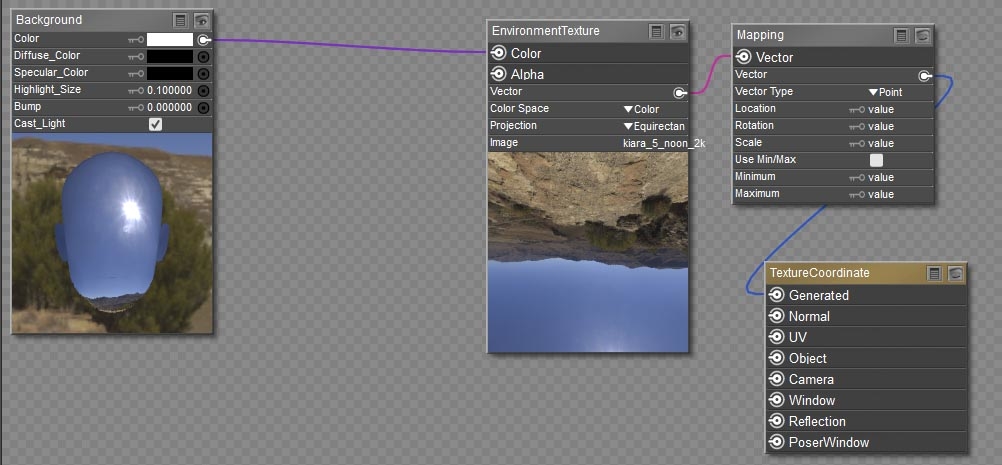Enable the Use Min/Max checkbox
The height and width of the screenshot is (465, 1002).
click(x=876, y=160)
